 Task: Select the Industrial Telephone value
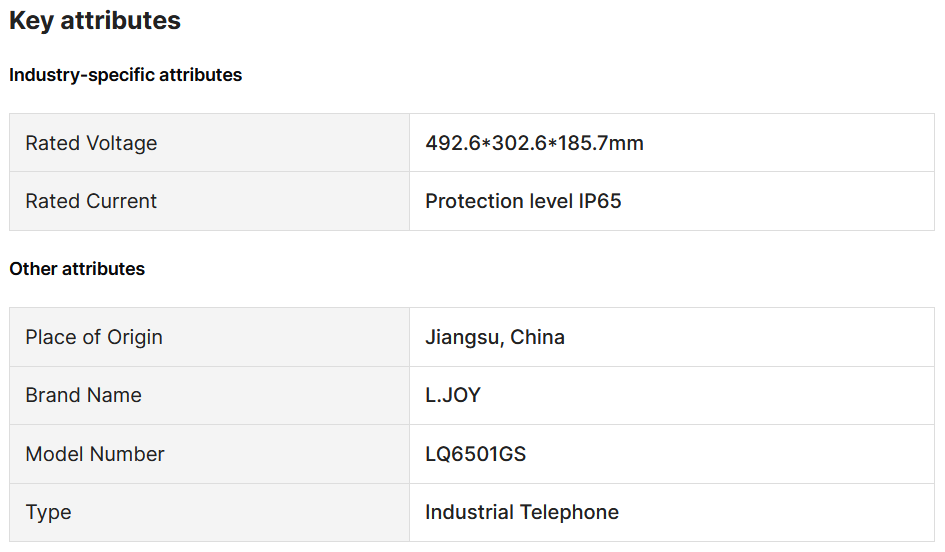pos(522,512)
